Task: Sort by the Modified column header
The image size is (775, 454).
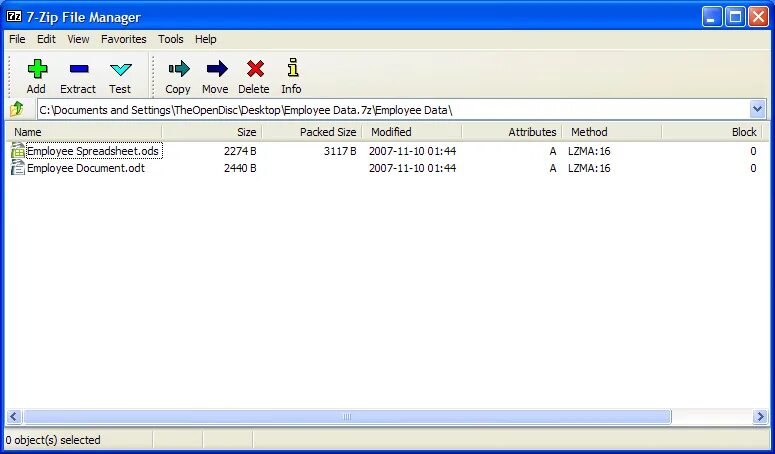Action: point(412,132)
